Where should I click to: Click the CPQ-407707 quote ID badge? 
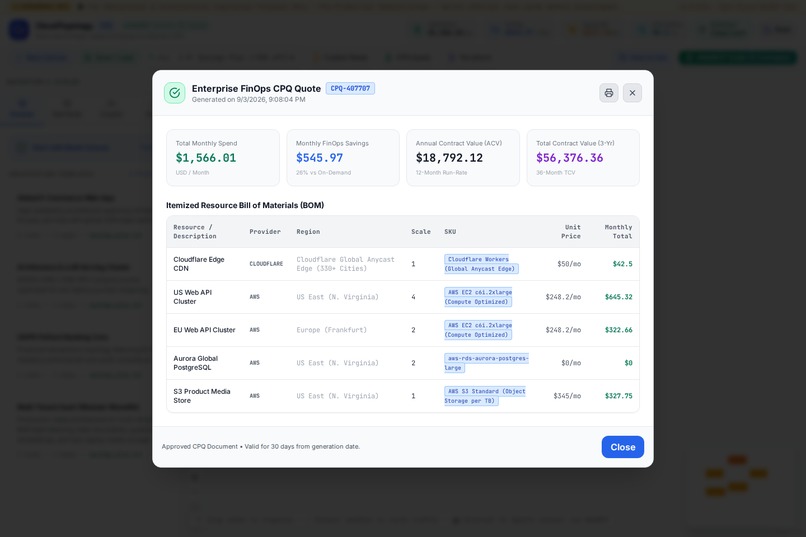(350, 88)
